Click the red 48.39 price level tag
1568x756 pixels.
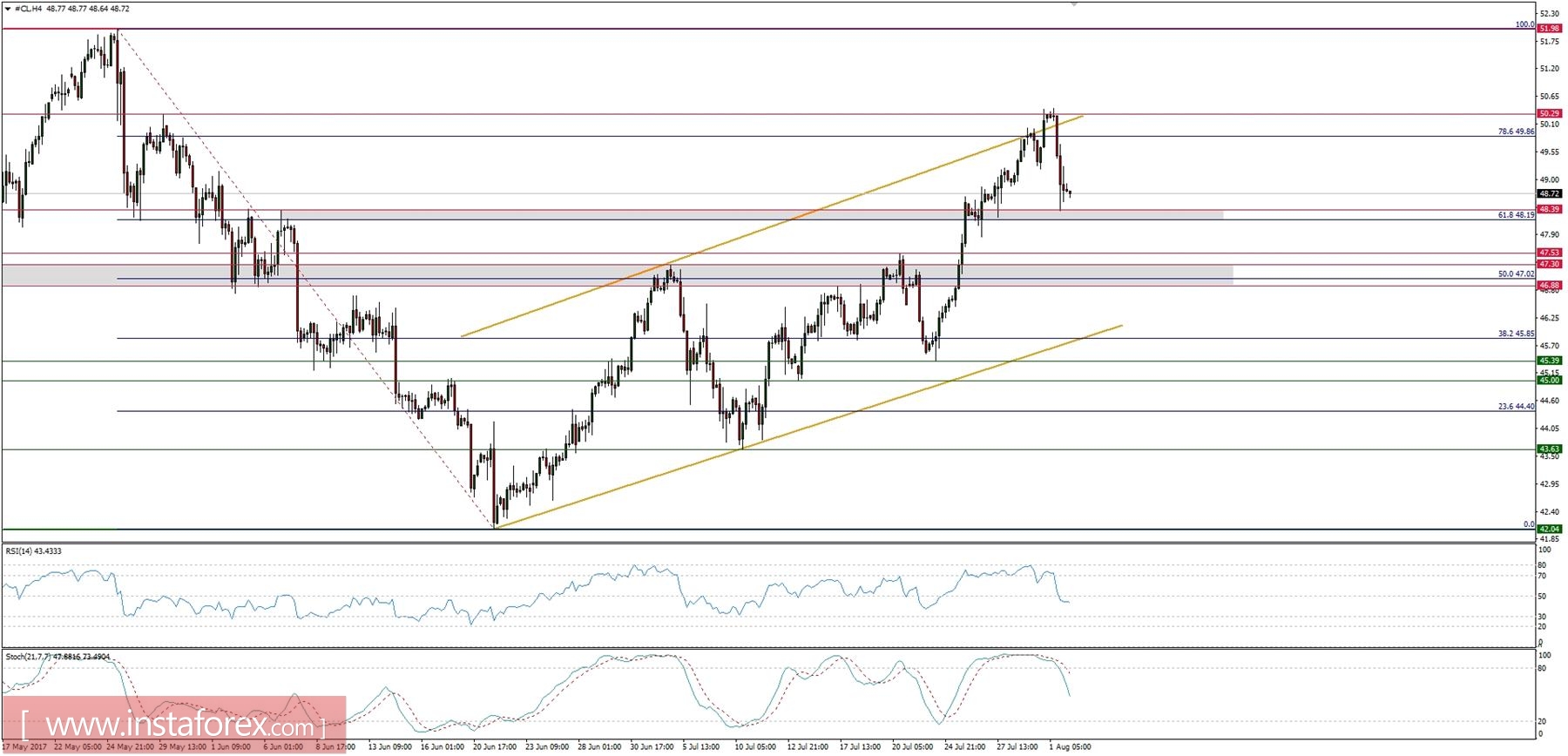click(x=1550, y=209)
